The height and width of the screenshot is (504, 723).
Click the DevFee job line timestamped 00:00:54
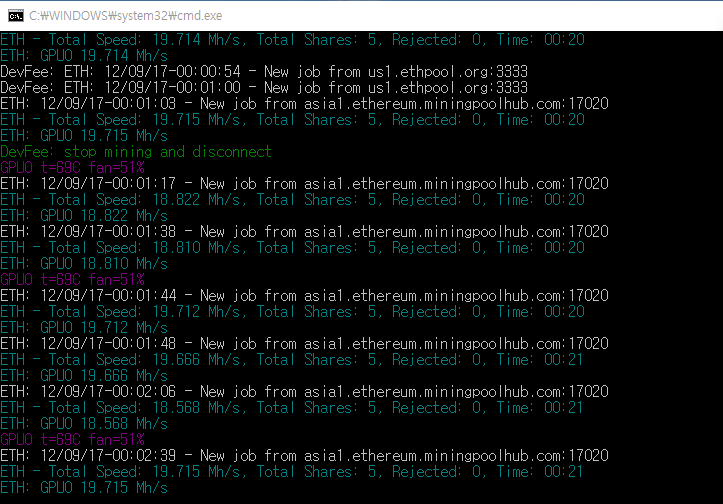click(x=264, y=72)
